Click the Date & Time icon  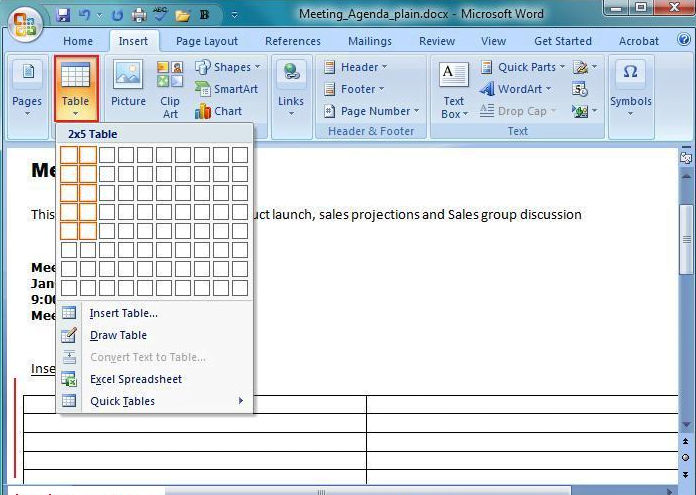click(x=580, y=89)
